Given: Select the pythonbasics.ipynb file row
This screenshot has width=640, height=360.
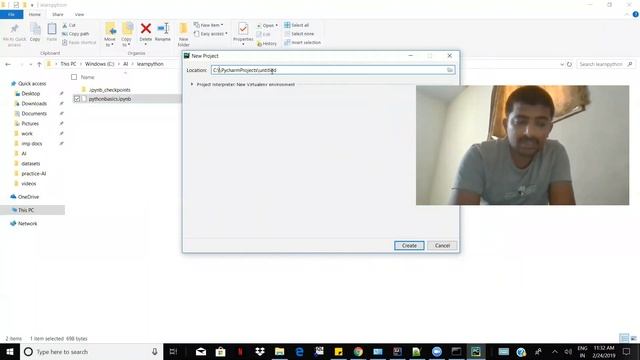Looking at the screenshot, I should coord(127,99).
